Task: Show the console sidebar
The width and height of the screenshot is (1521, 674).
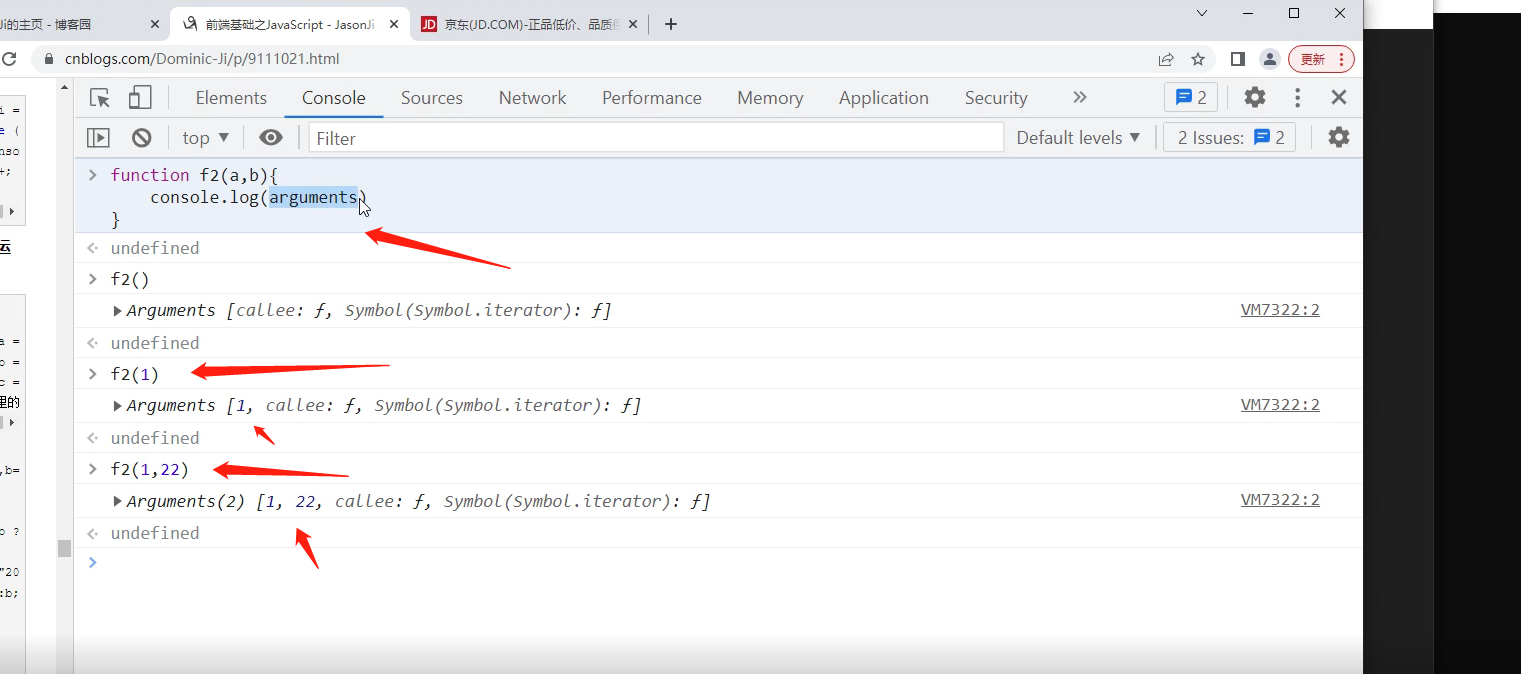Action: click(98, 138)
